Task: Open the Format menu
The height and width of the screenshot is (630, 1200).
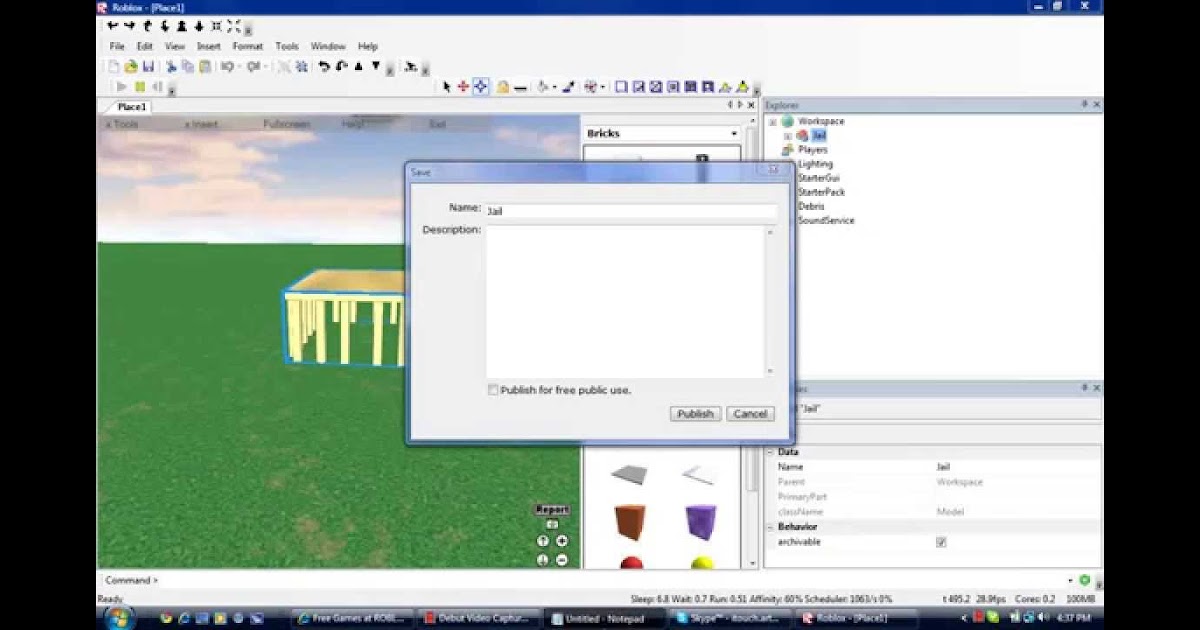Action: pyautogui.click(x=248, y=46)
